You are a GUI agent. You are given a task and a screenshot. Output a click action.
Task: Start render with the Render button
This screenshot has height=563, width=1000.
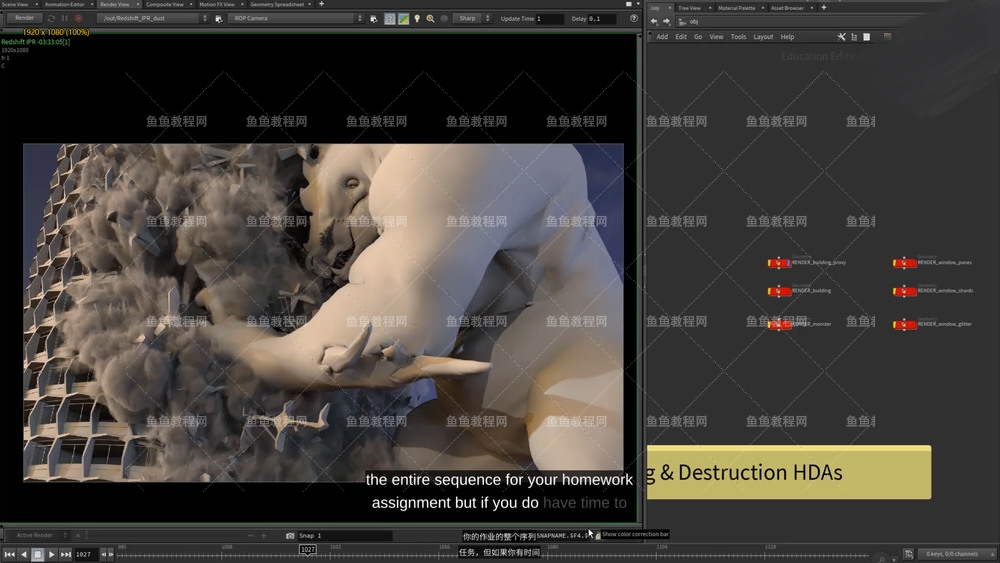[24, 18]
